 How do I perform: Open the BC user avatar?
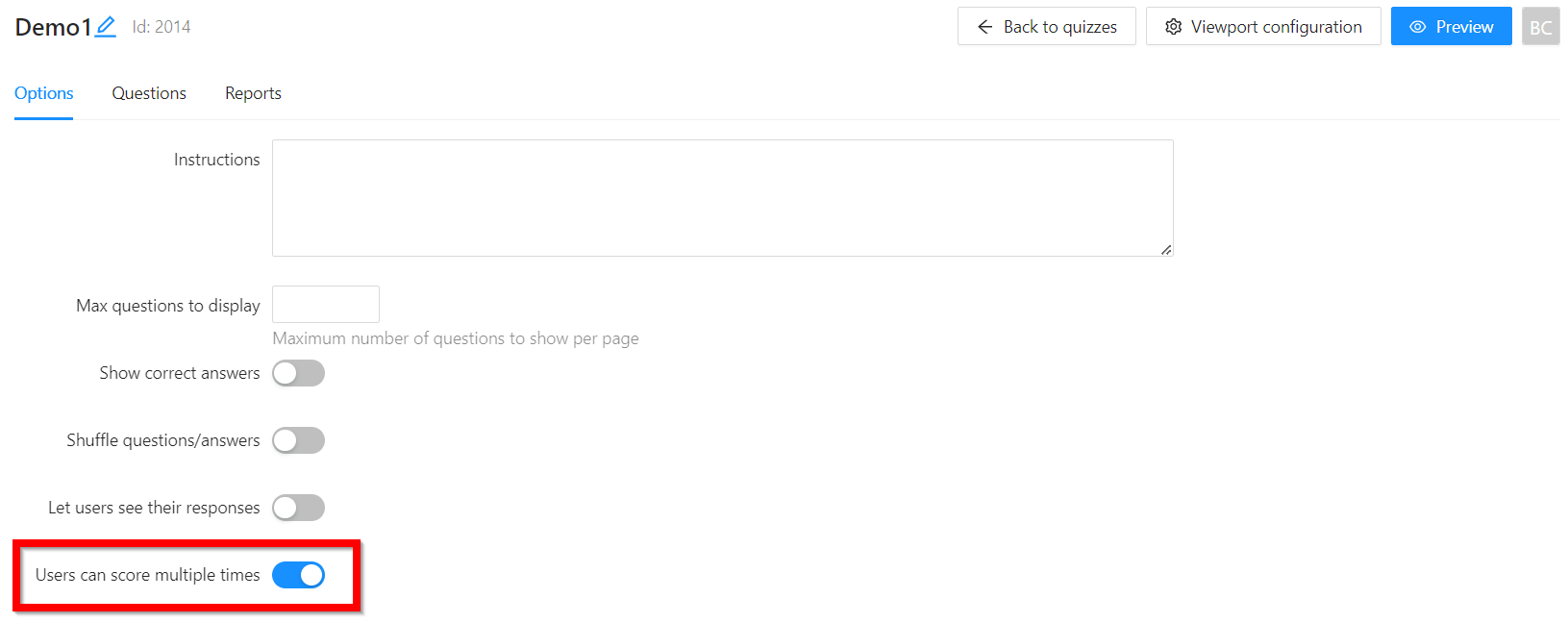click(1540, 27)
